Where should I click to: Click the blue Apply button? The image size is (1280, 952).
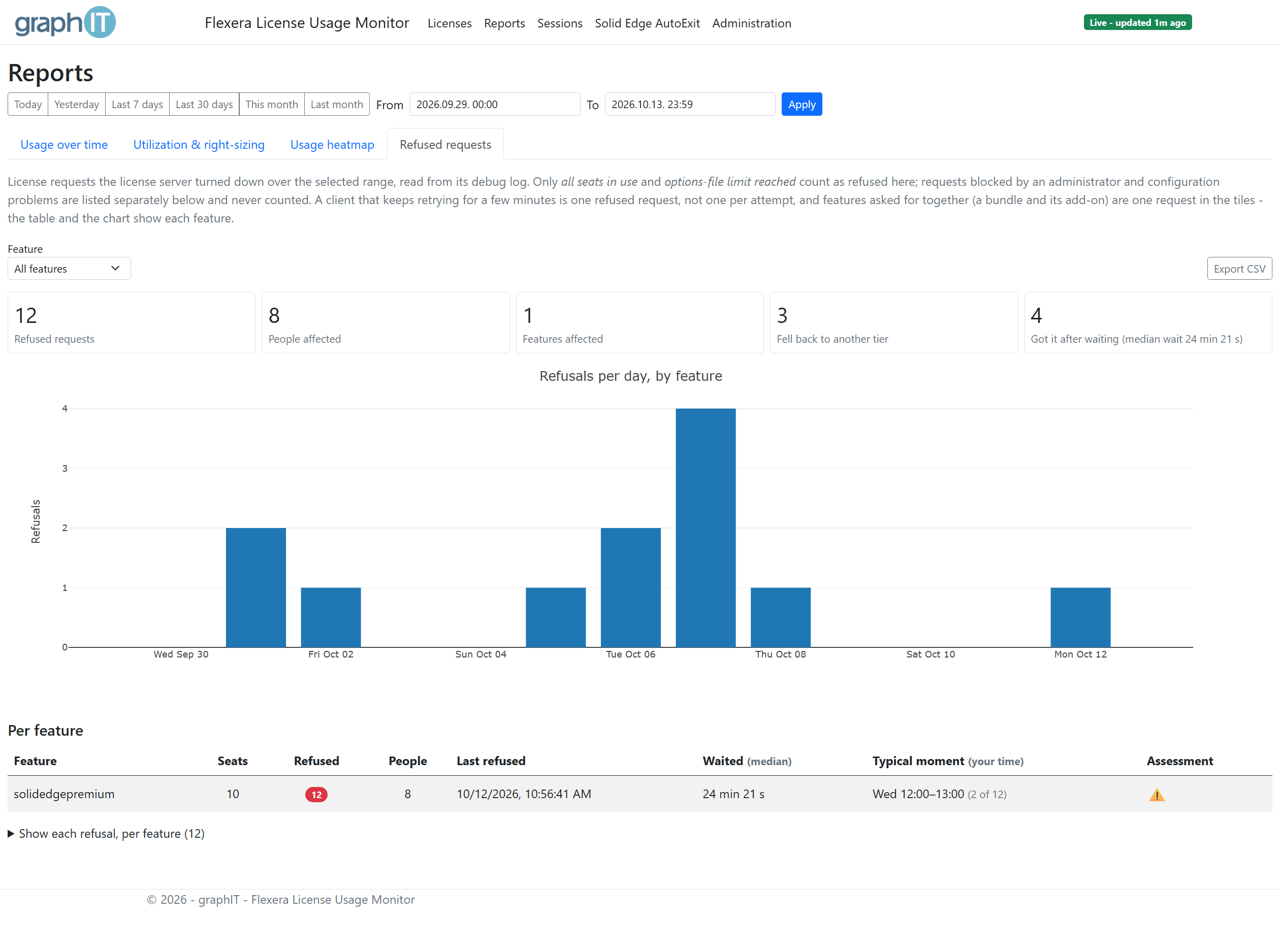pyautogui.click(x=802, y=104)
